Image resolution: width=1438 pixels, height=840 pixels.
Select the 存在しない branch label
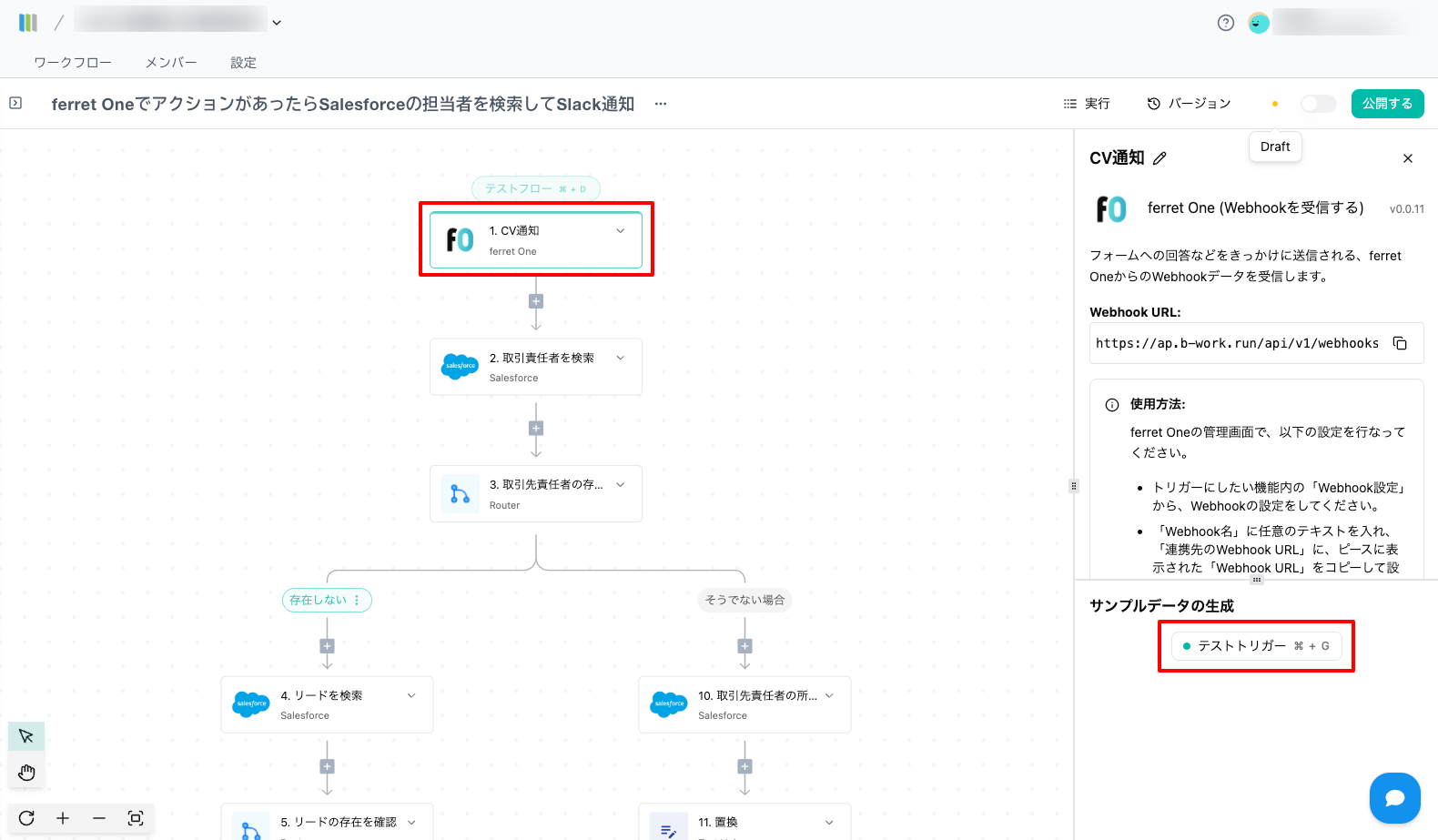pos(319,600)
